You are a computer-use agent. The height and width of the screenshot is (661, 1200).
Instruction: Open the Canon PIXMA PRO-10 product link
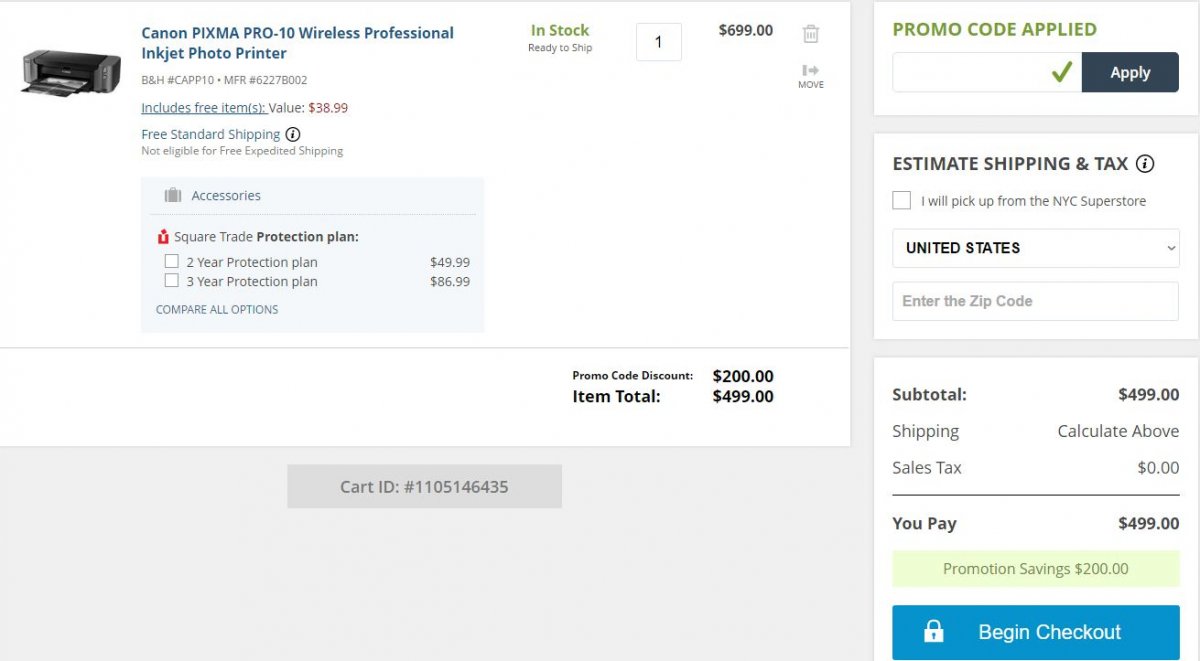[297, 43]
